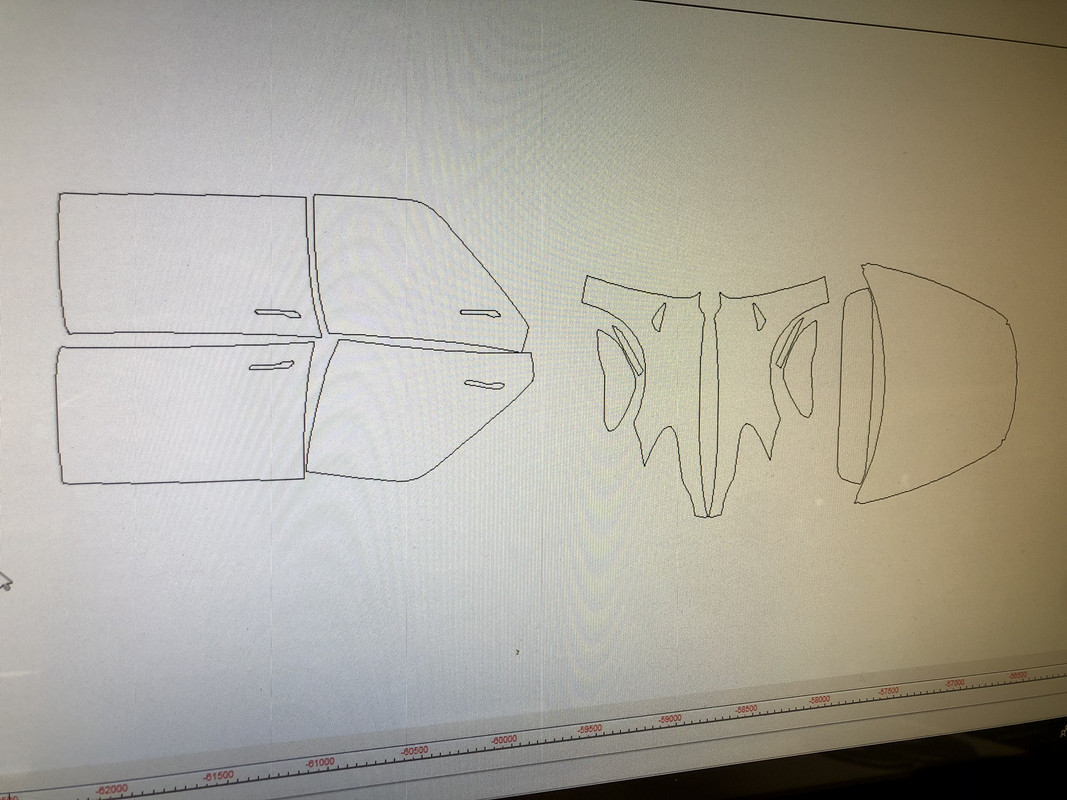Screen dimensions: 1067x800
Task: Select the lower-left rectangular door panel outline
Action: click(x=184, y=413)
